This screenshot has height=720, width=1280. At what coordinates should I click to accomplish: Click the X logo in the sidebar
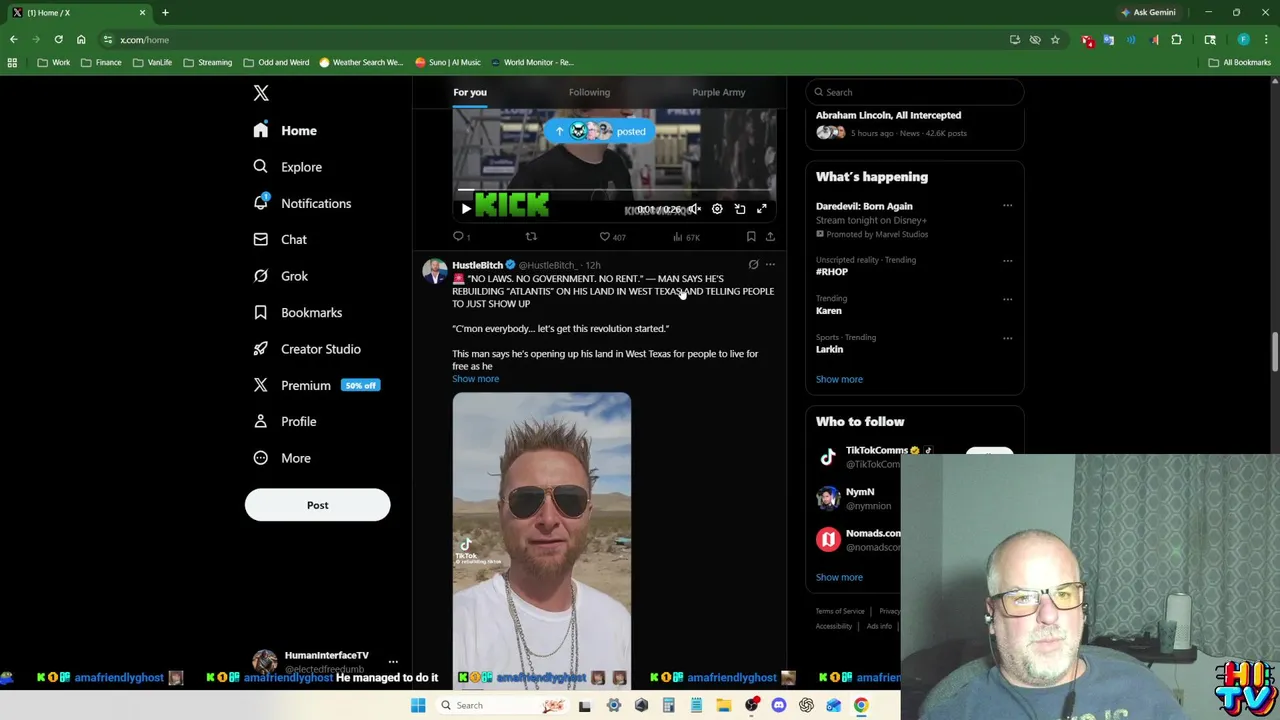click(x=261, y=93)
